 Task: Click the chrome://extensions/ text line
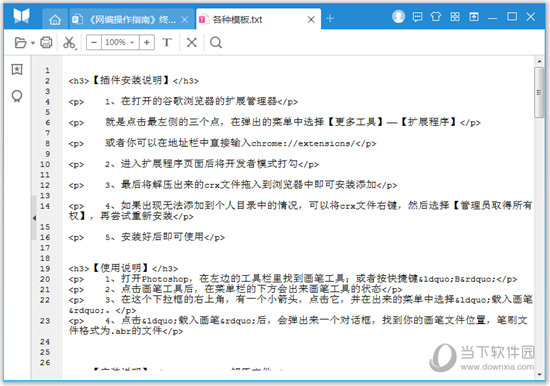(x=222, y=143)
